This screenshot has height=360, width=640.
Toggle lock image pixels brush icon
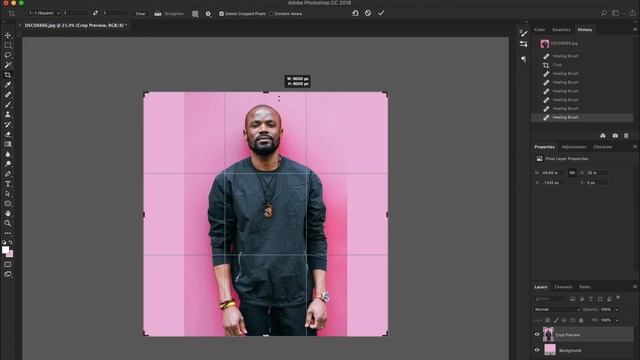556,320
